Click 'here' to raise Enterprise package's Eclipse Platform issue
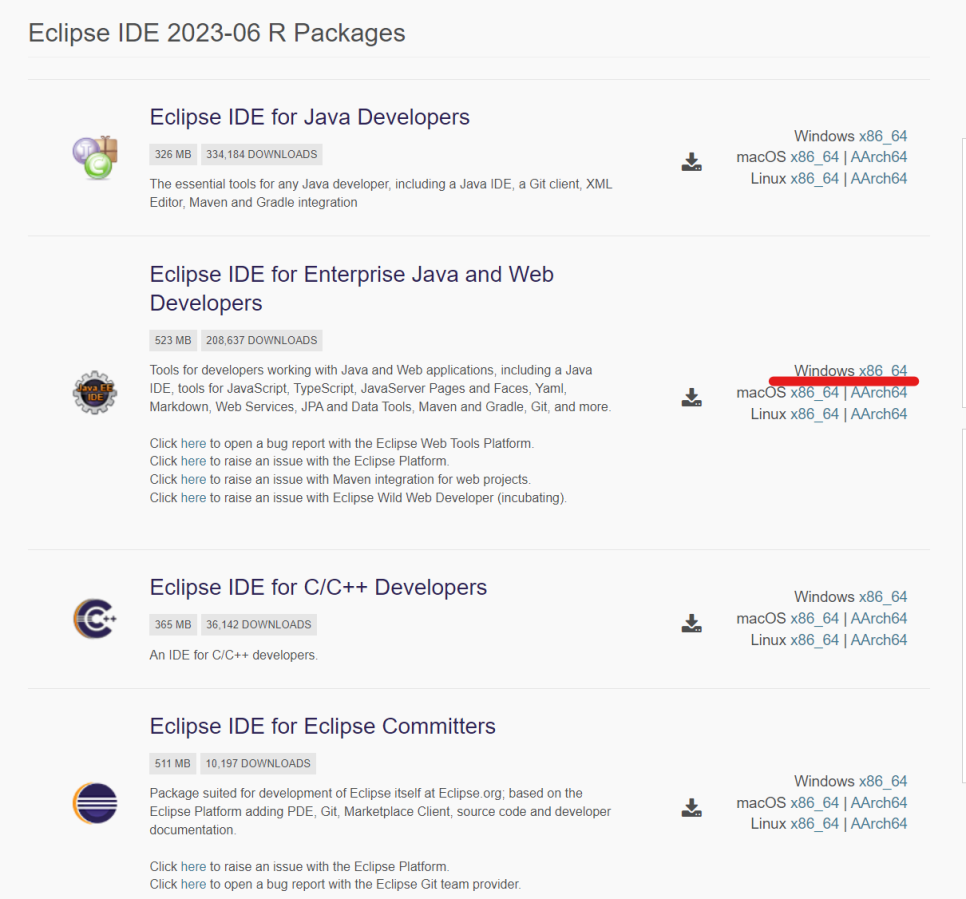966x899 pixels. point(193,461)
